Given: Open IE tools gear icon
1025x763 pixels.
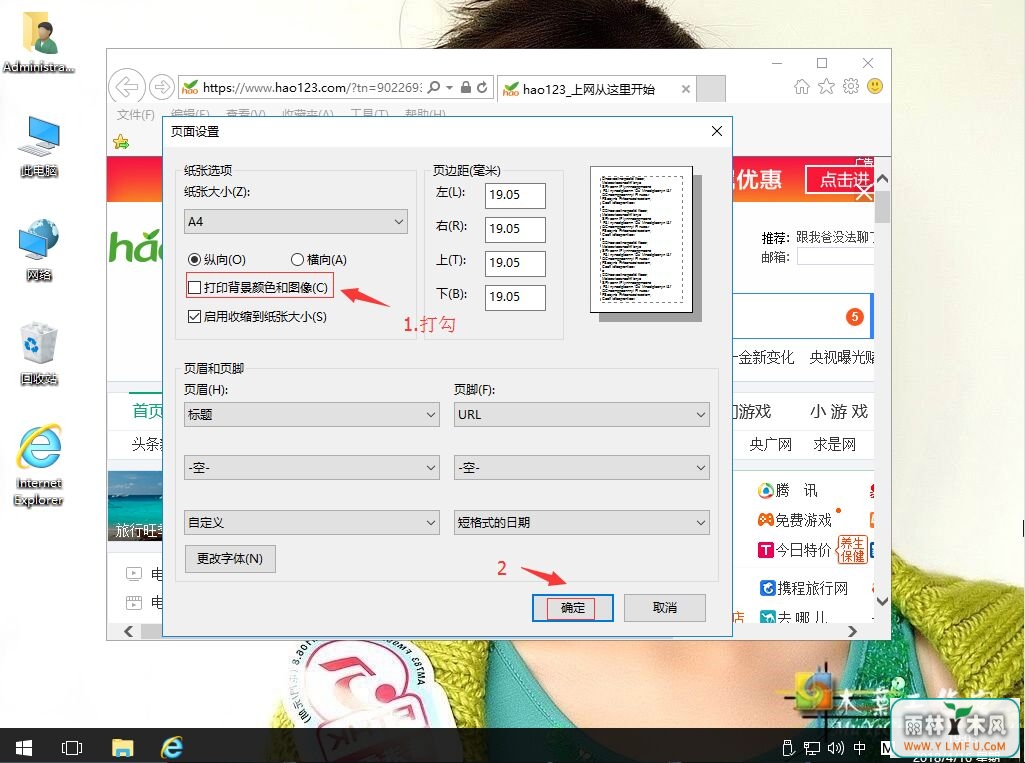Looking at the screenshot, I should pyautogui.click(x=850, y=86).
